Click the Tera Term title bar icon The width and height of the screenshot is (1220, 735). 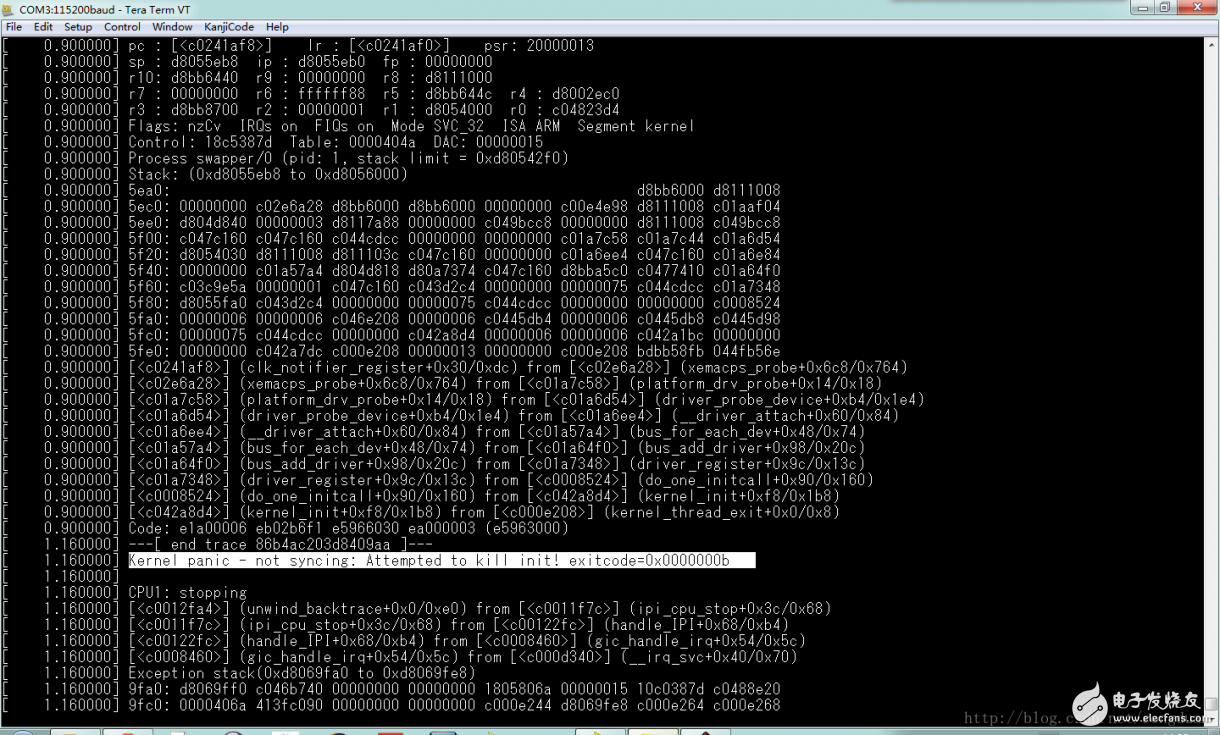[10, 8]
